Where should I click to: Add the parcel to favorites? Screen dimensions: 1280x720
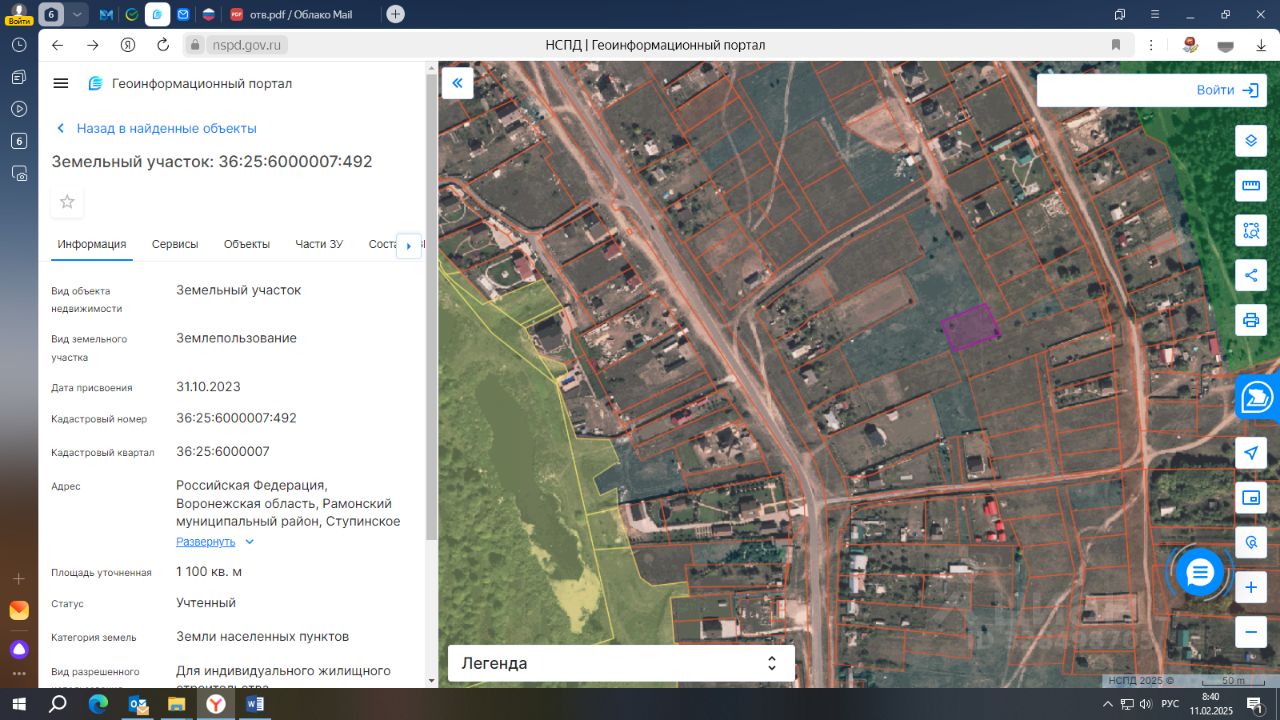(x=67, y=202)
